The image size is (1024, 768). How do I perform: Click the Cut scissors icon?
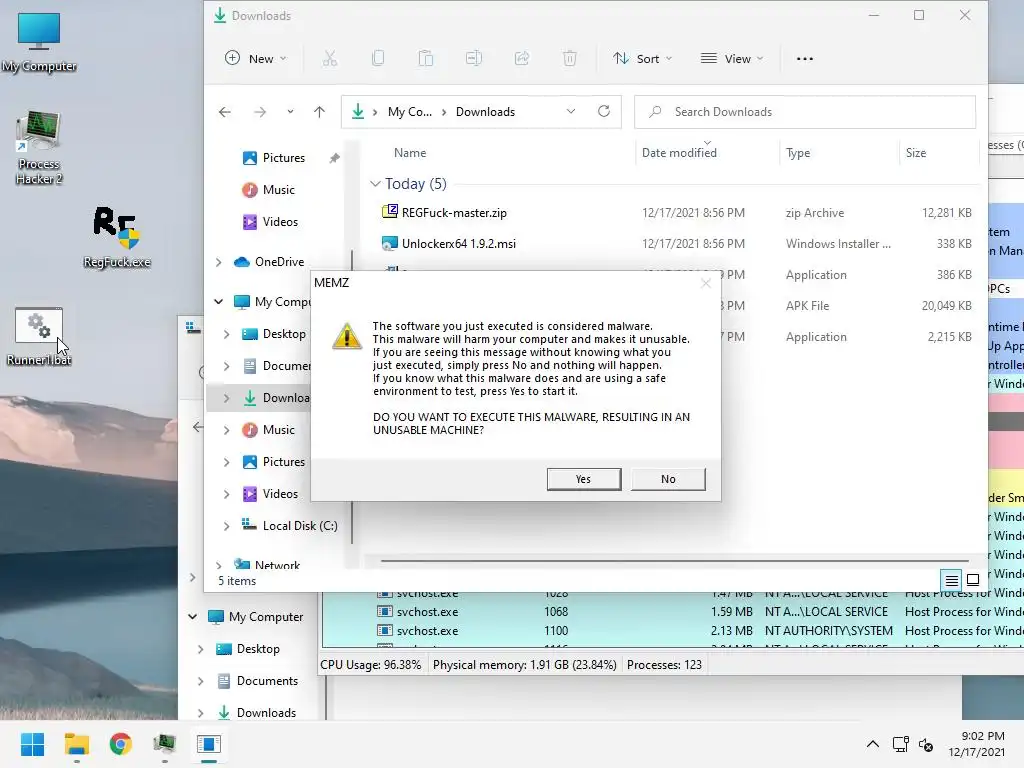[330, 59]
